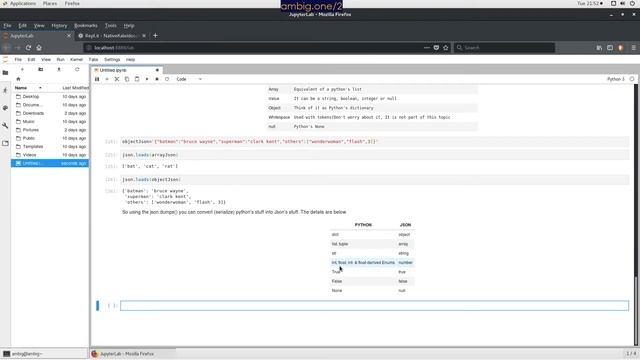Run the selected cell with play icon

coord(147,79)
